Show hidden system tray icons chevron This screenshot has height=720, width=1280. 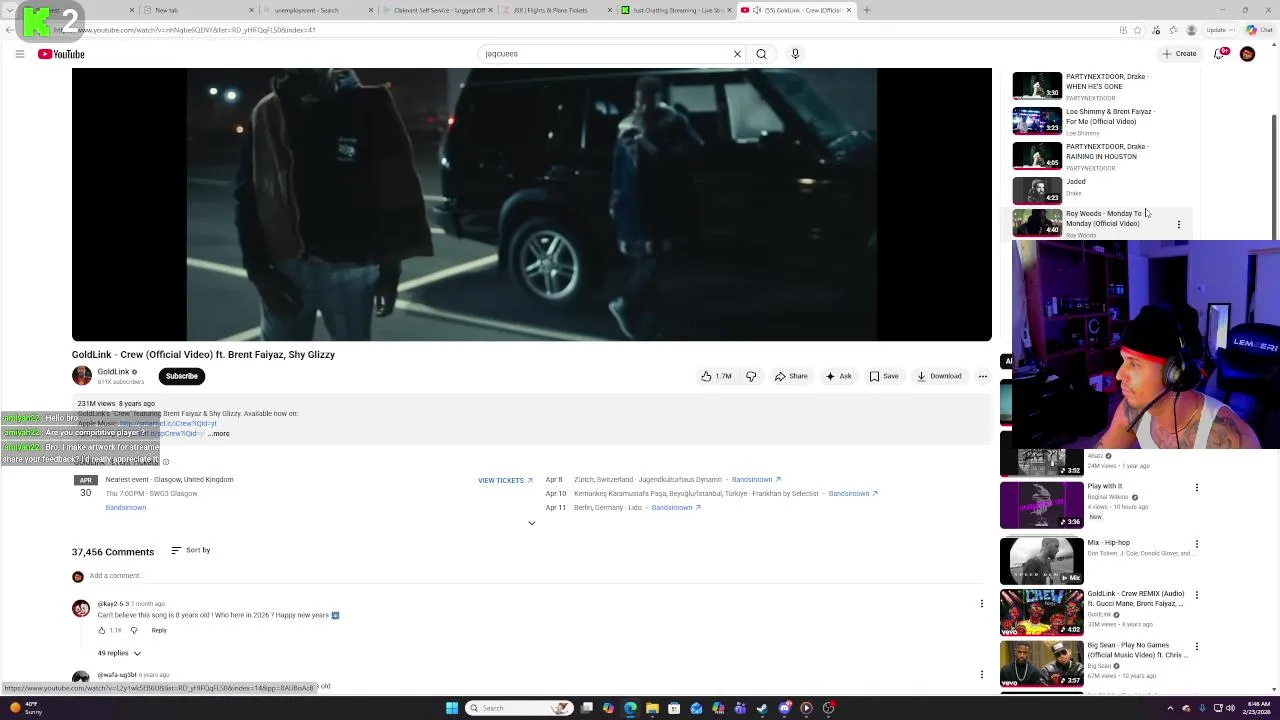tap(1172, 708)
